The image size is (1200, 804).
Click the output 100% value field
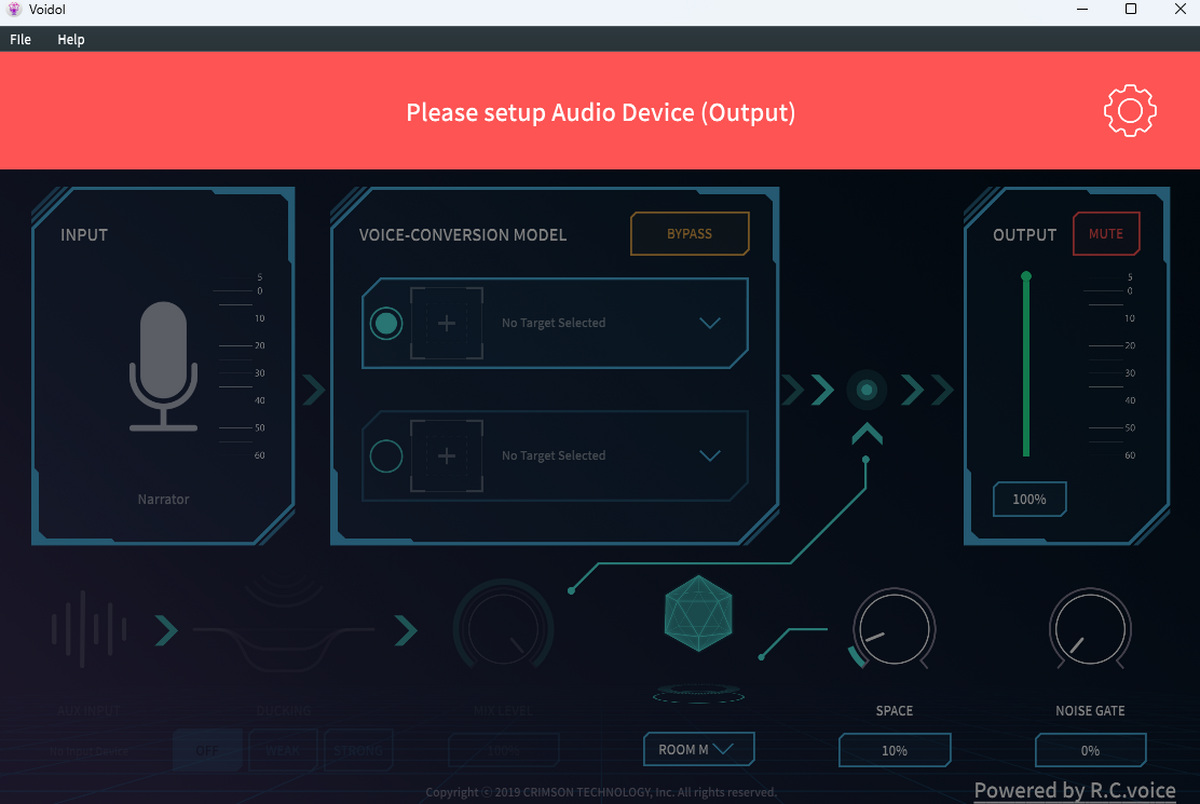(1029, 499)
